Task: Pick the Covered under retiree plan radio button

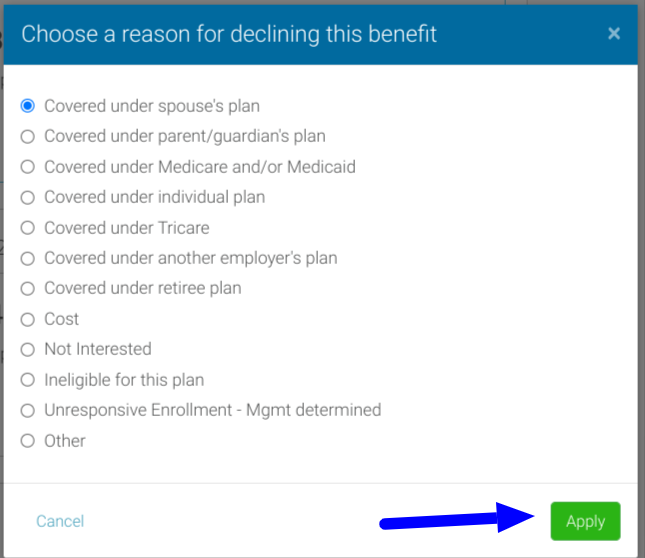Action: [28, 288]
